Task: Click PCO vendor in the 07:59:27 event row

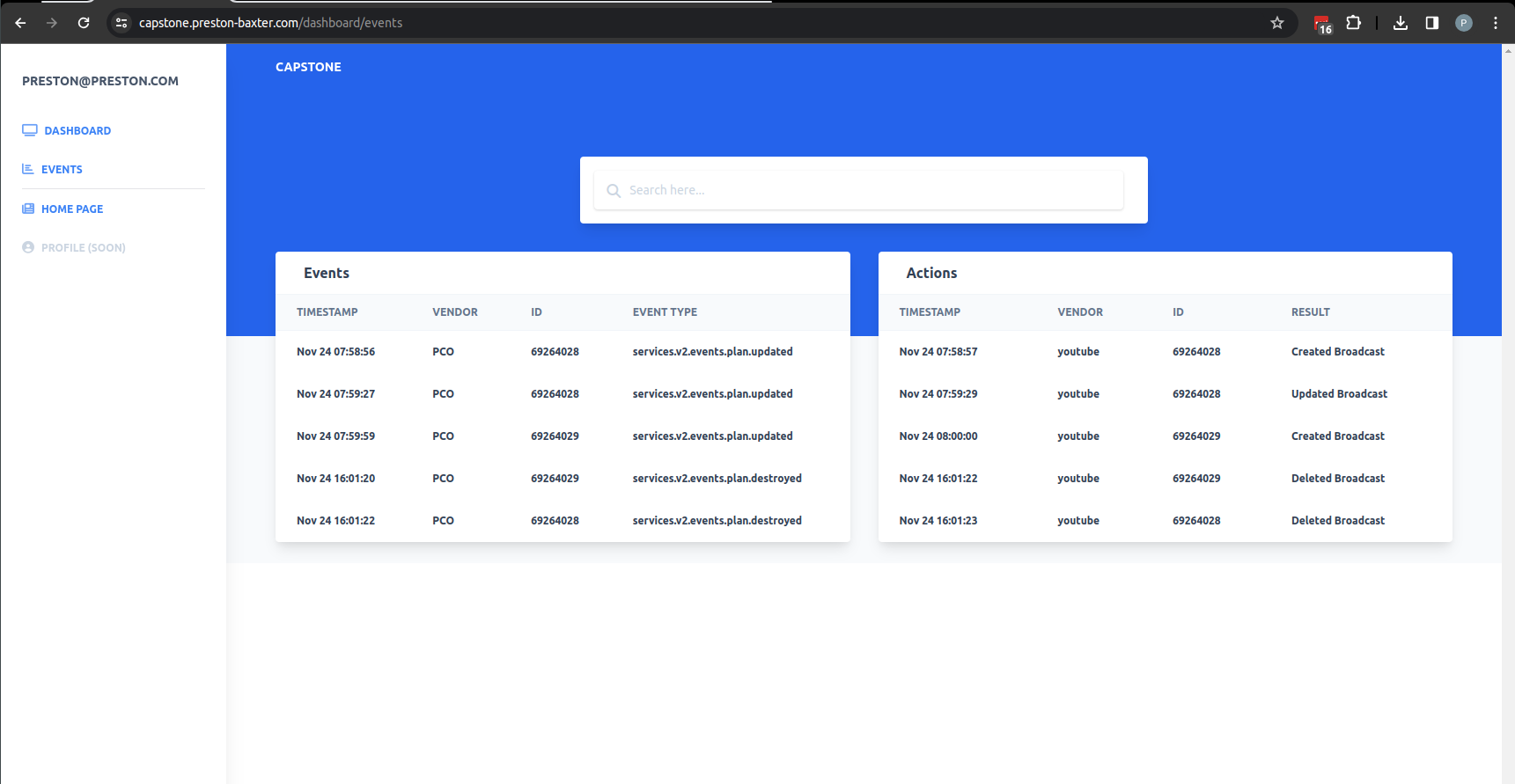Action: click(443, 394)
